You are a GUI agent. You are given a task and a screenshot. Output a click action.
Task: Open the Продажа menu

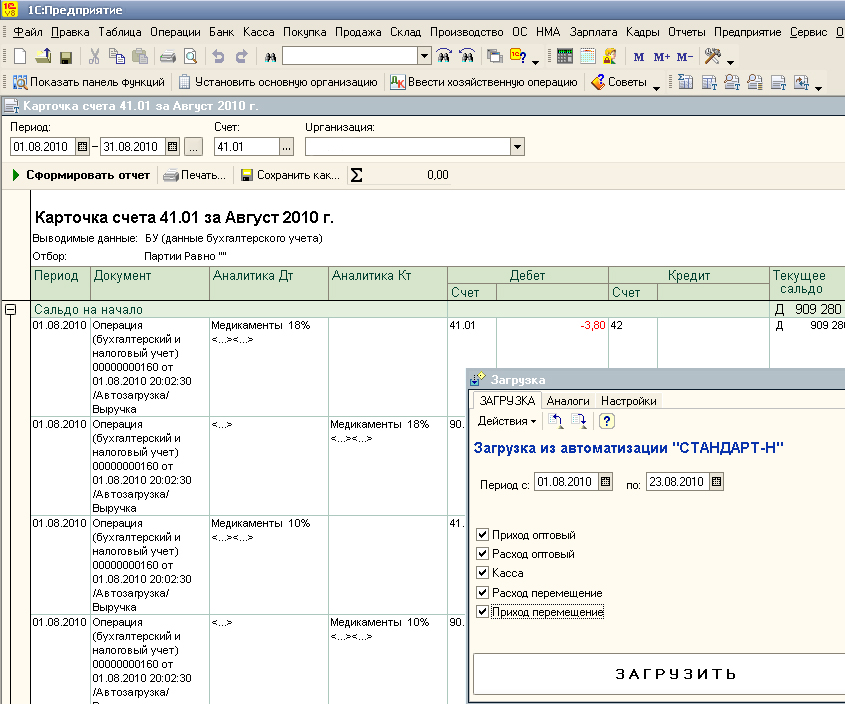point(358,32)
